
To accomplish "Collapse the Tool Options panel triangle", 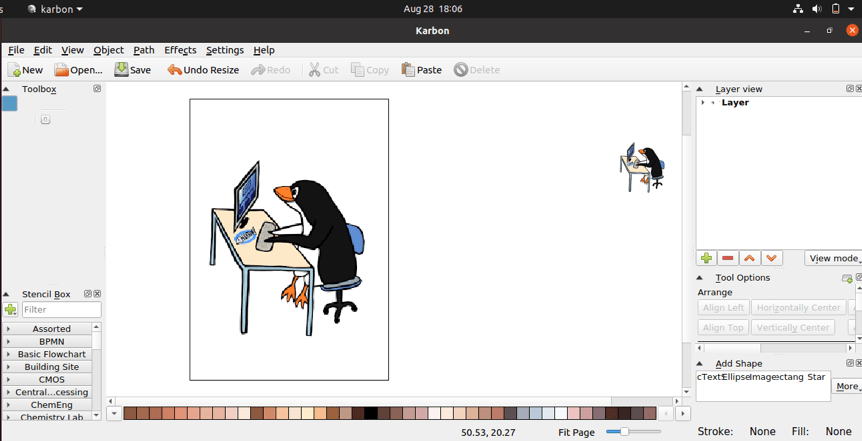I will pyautogui.click(x=700, y=278).
